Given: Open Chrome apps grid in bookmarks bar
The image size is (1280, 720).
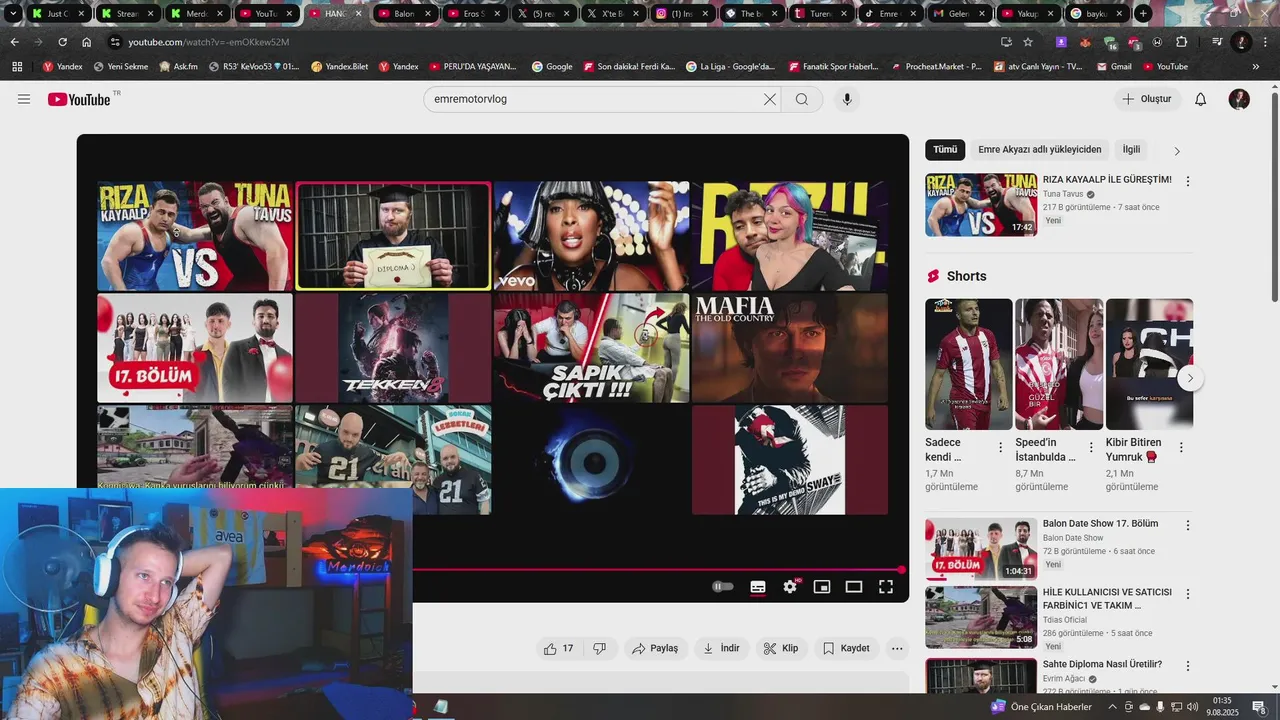Looking at the screenshot, I should 17,67.
